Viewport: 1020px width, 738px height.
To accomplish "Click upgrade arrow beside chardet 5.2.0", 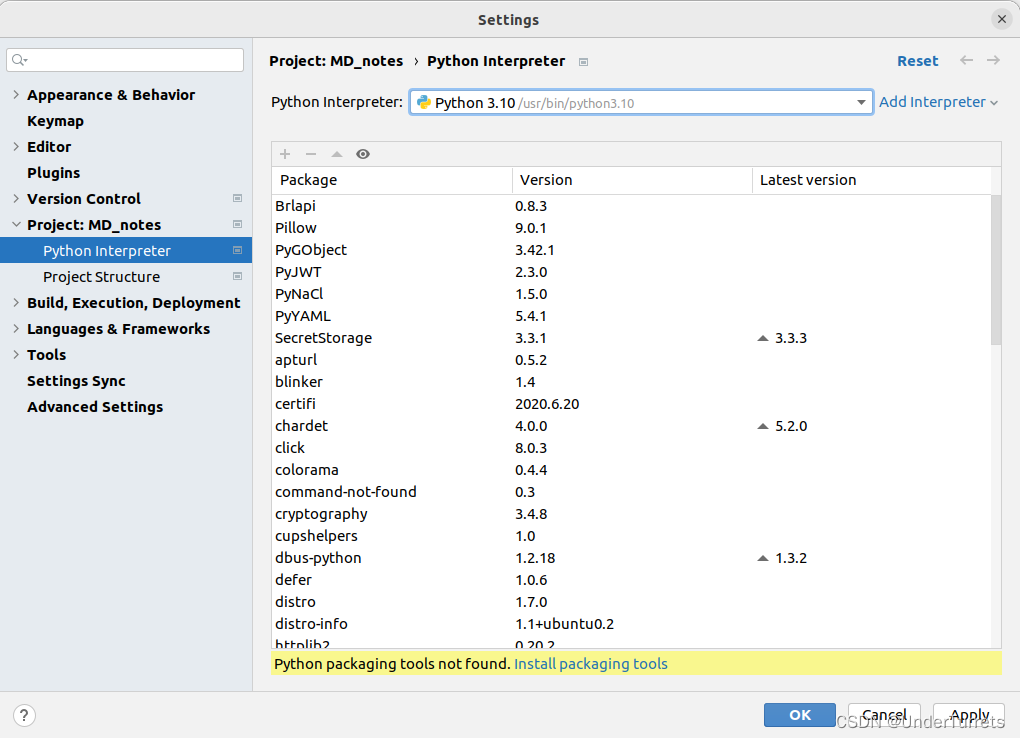I will [763, 426].
